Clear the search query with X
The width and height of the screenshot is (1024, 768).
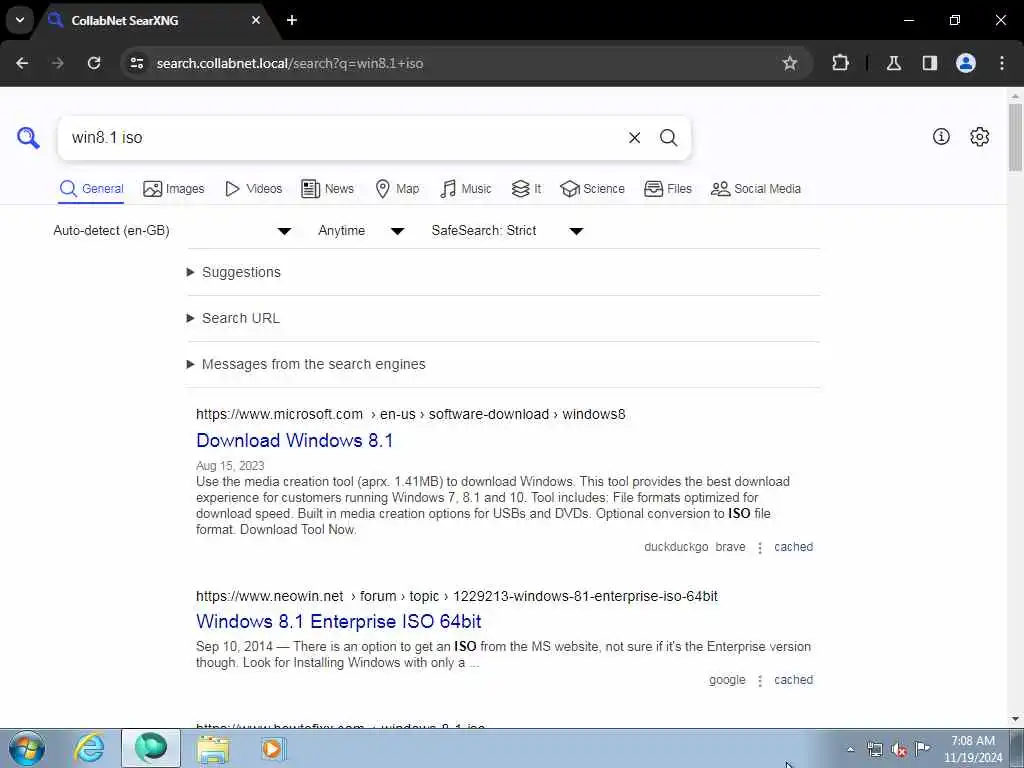[634, 138]
